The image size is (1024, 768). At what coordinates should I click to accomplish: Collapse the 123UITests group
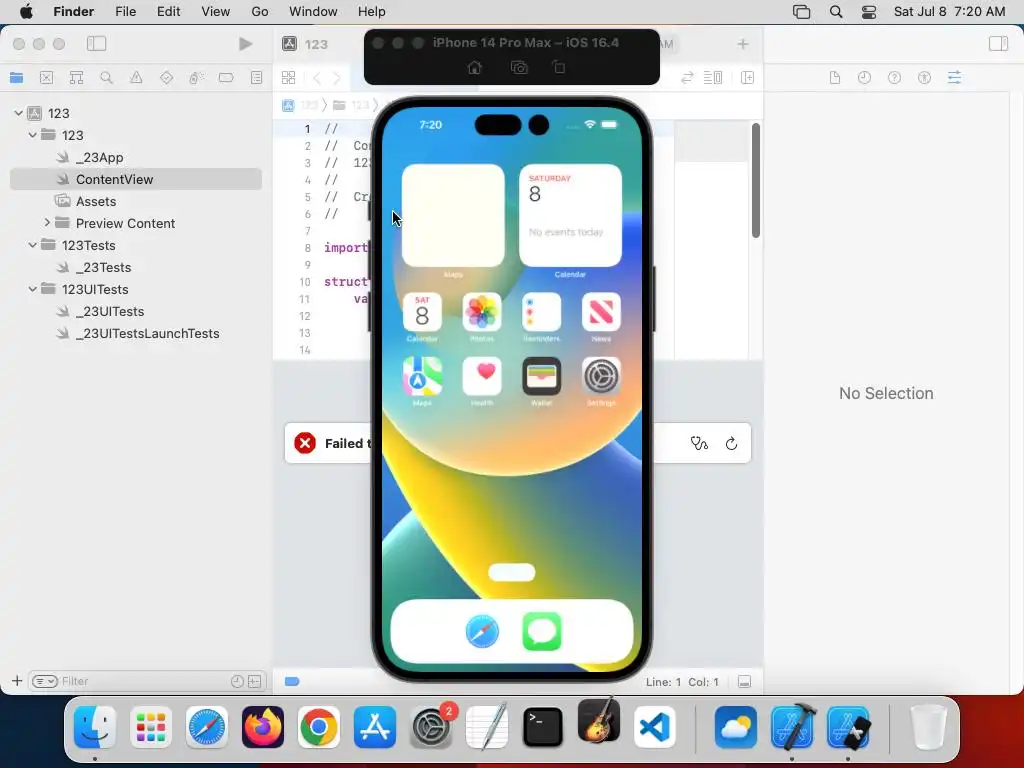point(33,289)
